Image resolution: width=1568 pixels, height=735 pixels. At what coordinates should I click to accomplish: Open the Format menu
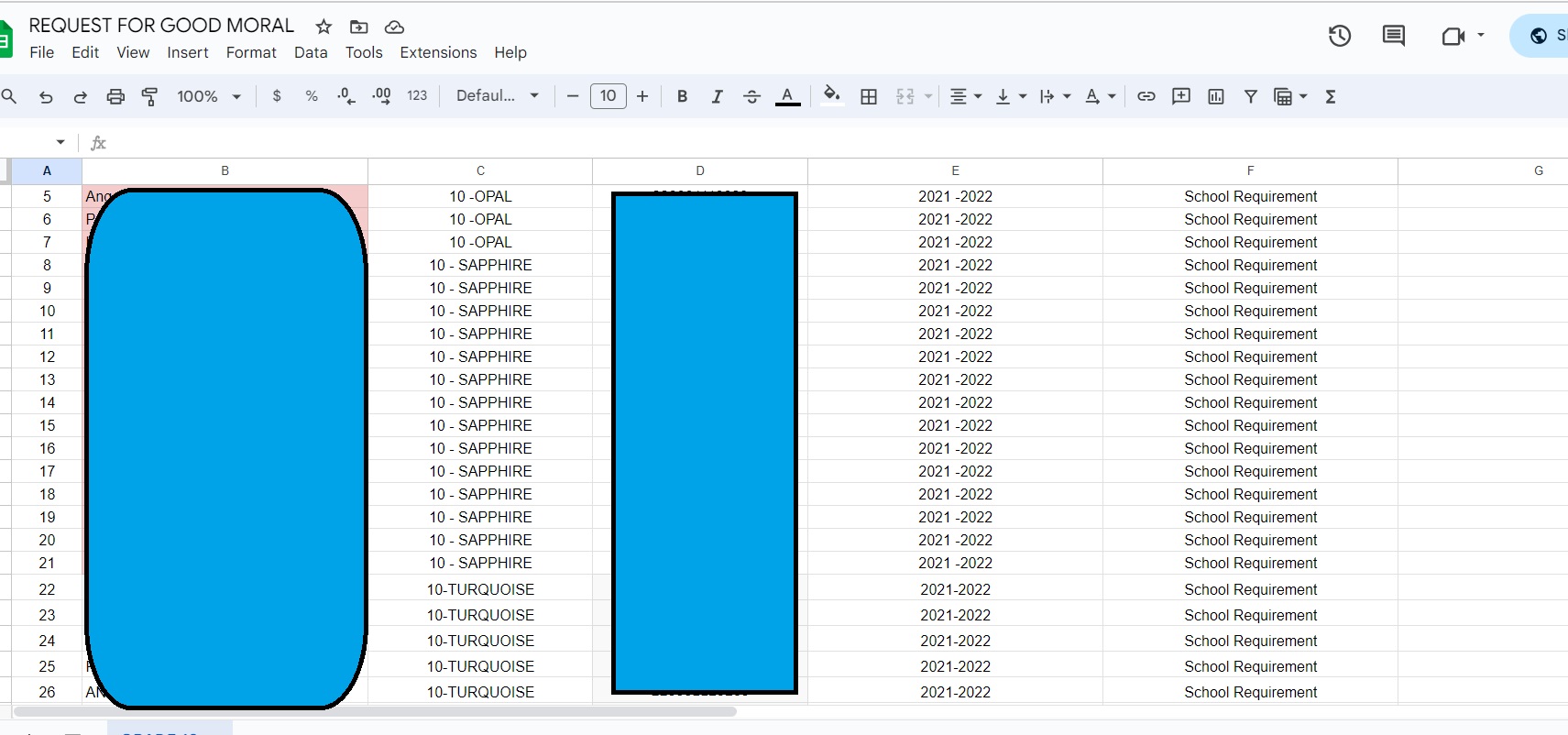251,52
